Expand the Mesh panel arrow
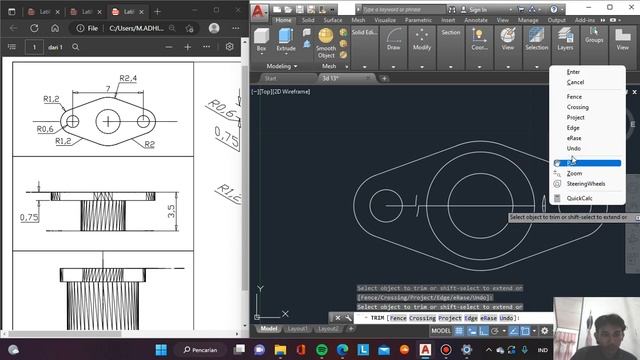 click(x=347, y=67)
